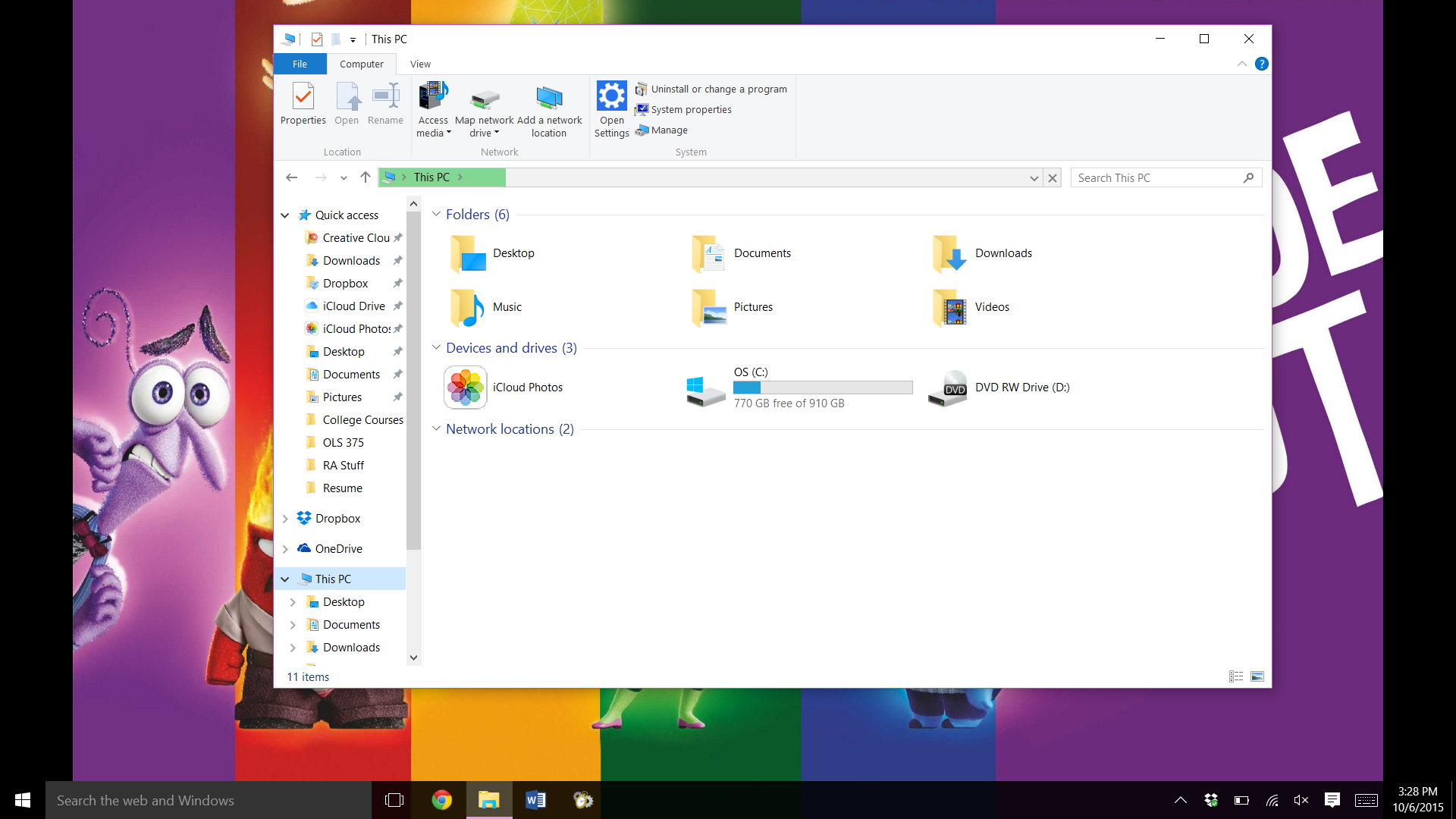Select the OS (C:) drive icon
The width and height of the screenshot is (1456, 819).
point(706,391)
